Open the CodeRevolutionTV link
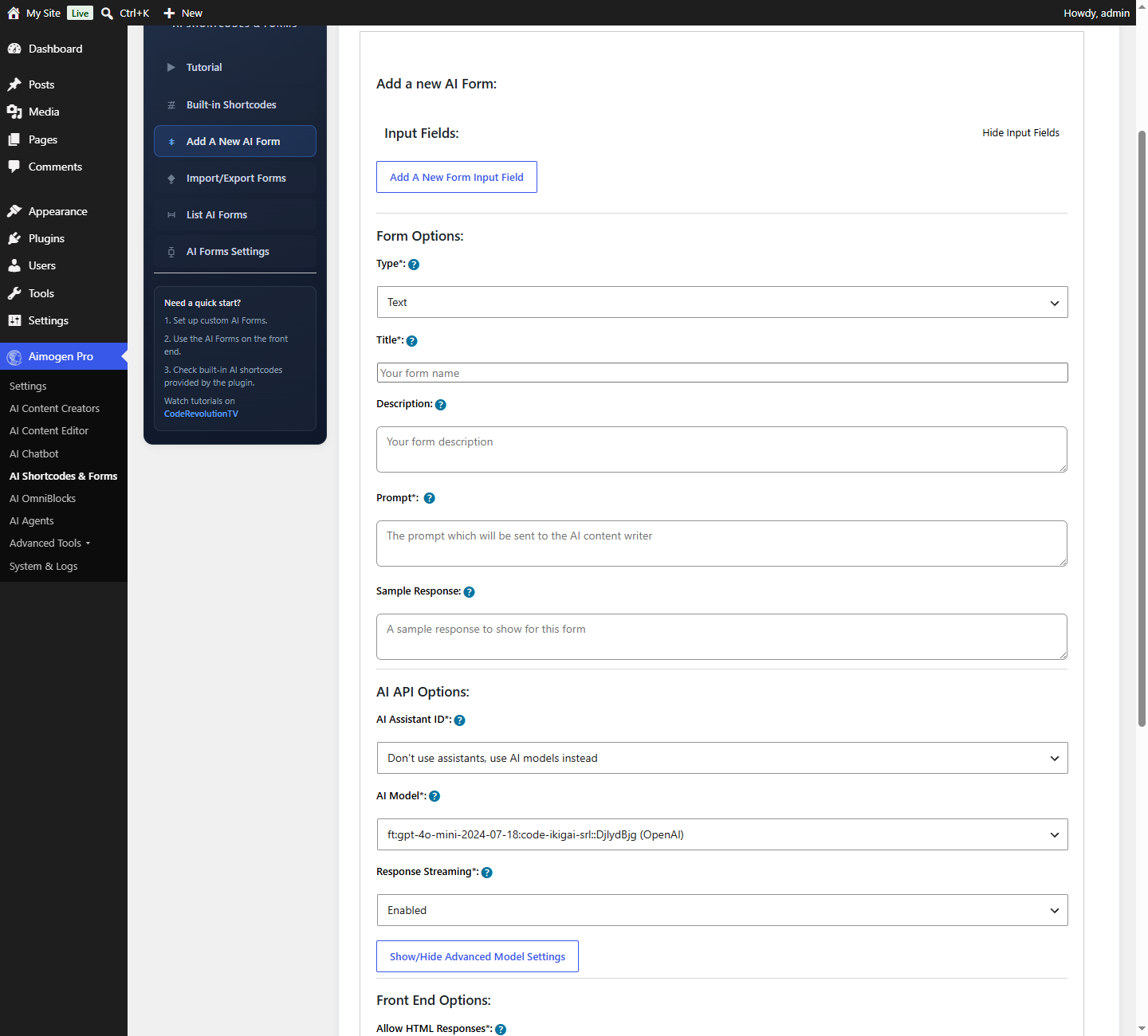The height and width of the screenshot is (1036, 1148). pyautogui.click(x=201, y=414)
